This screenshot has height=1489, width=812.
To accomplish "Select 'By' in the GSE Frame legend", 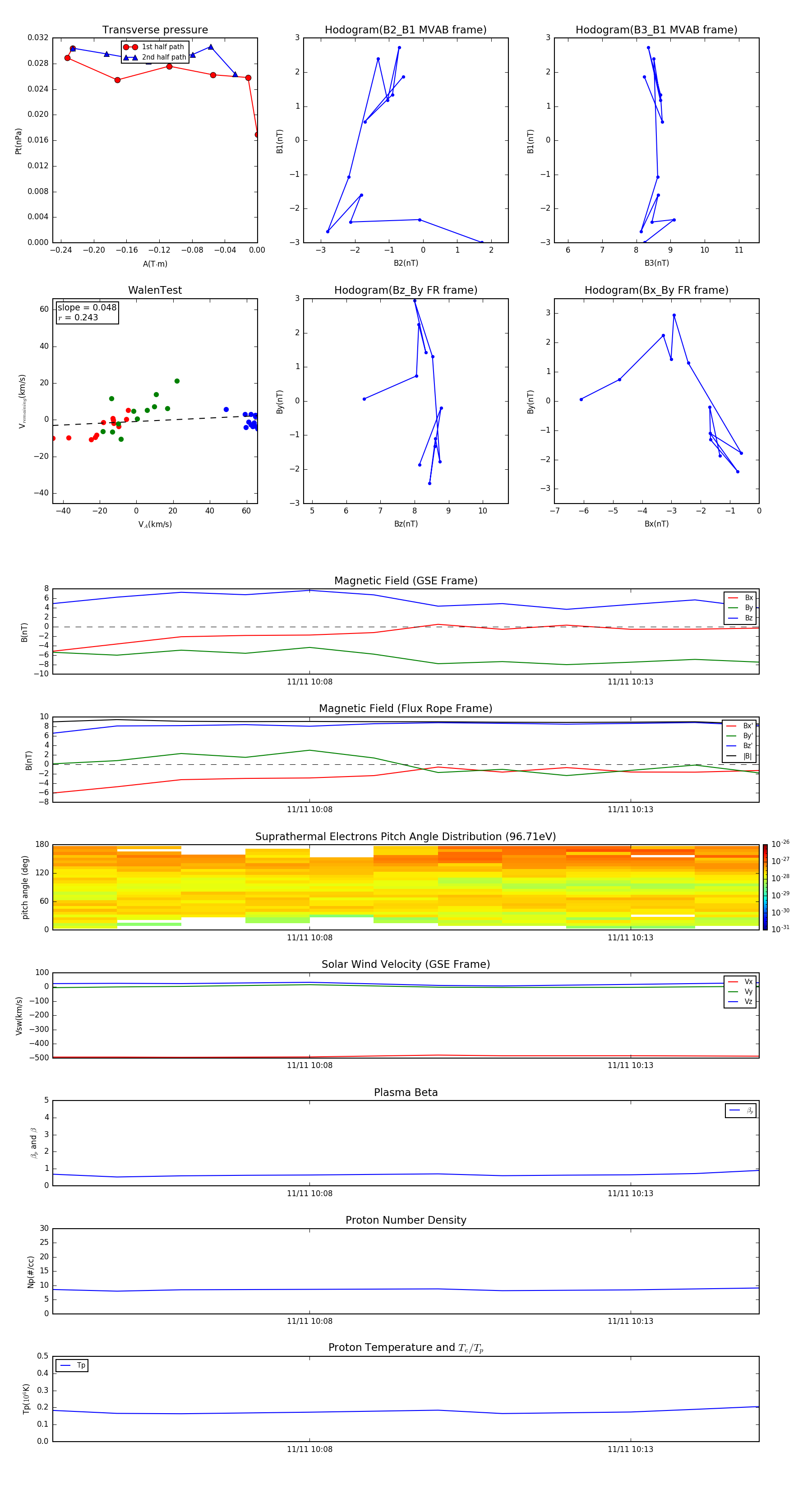I will click(x=740, y=607).
